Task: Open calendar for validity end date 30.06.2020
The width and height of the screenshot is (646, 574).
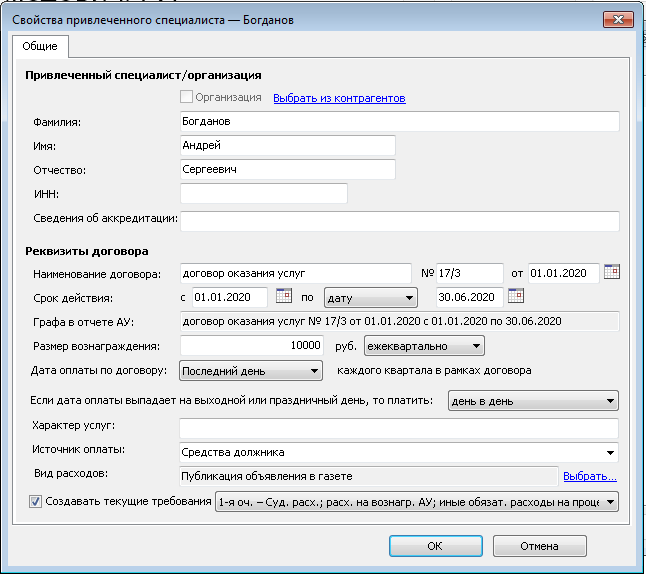Action: pyautogui.click(x=516, y=296)
